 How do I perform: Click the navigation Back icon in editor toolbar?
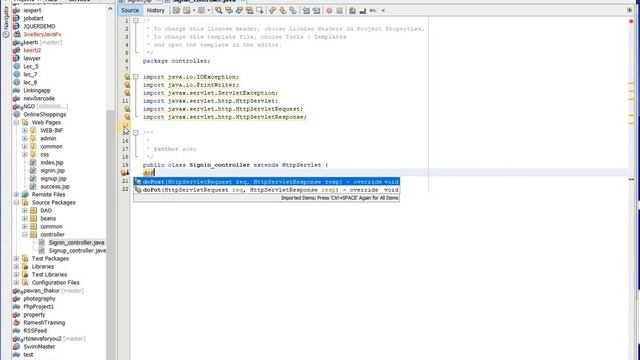click(187, 11)
